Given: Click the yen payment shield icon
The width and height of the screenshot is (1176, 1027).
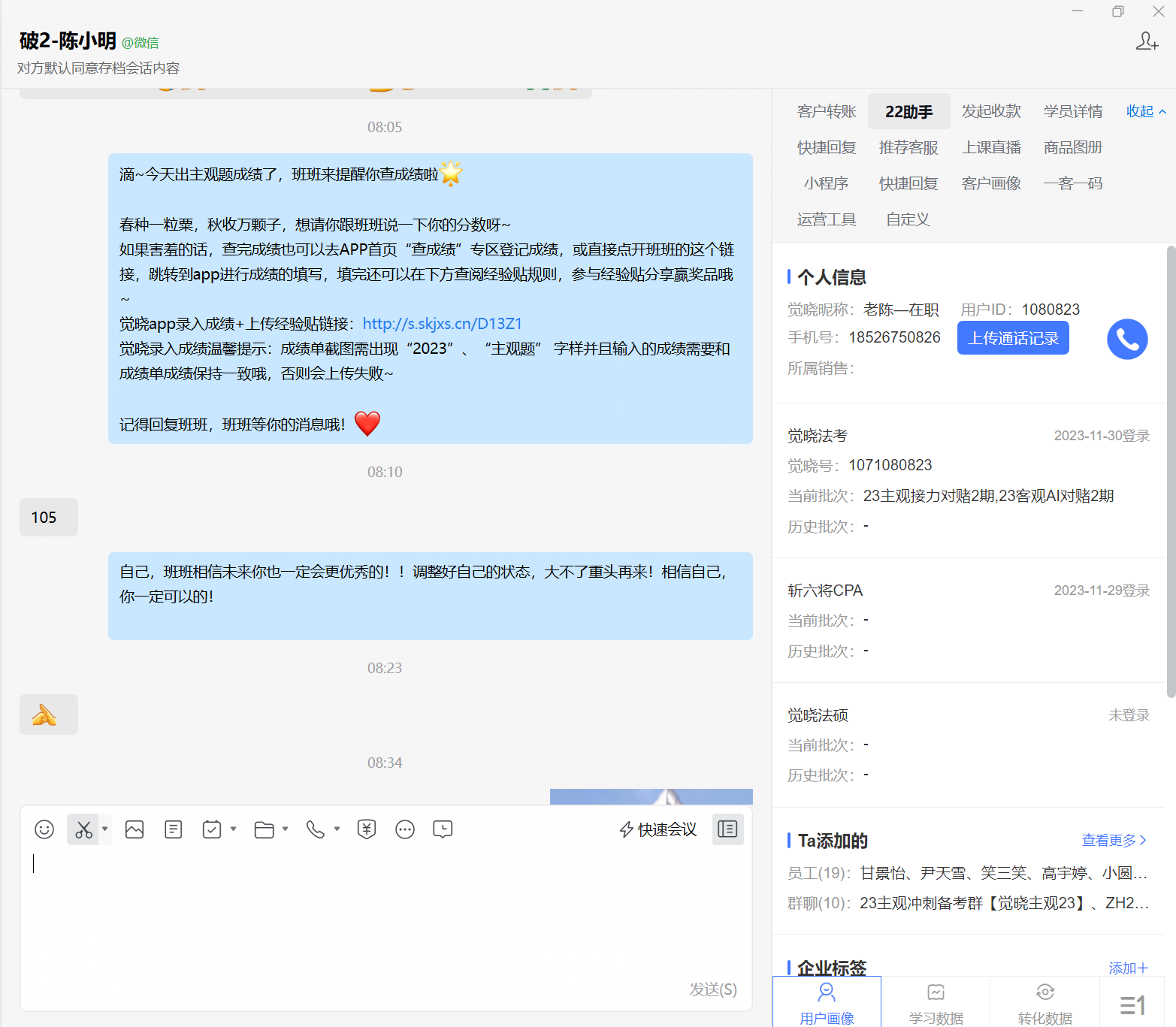Looking at the screenshot, I should point(367,829).
